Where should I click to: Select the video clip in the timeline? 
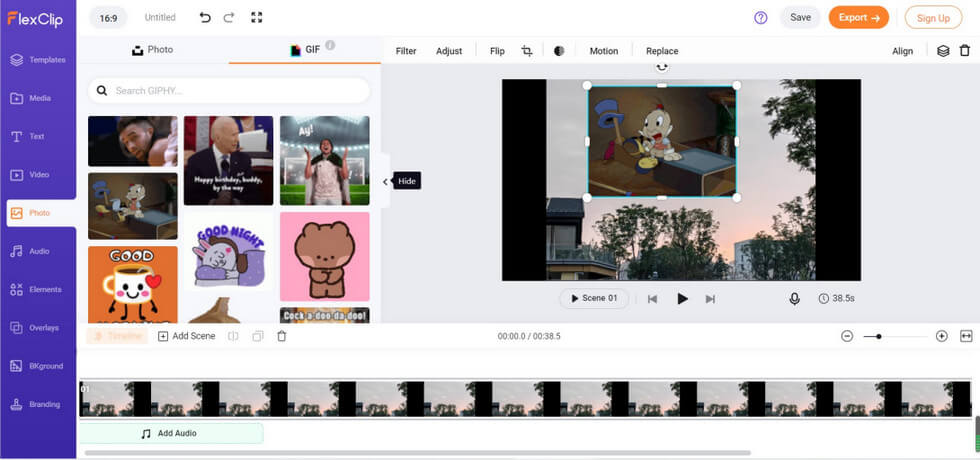[x=525, y=399]
